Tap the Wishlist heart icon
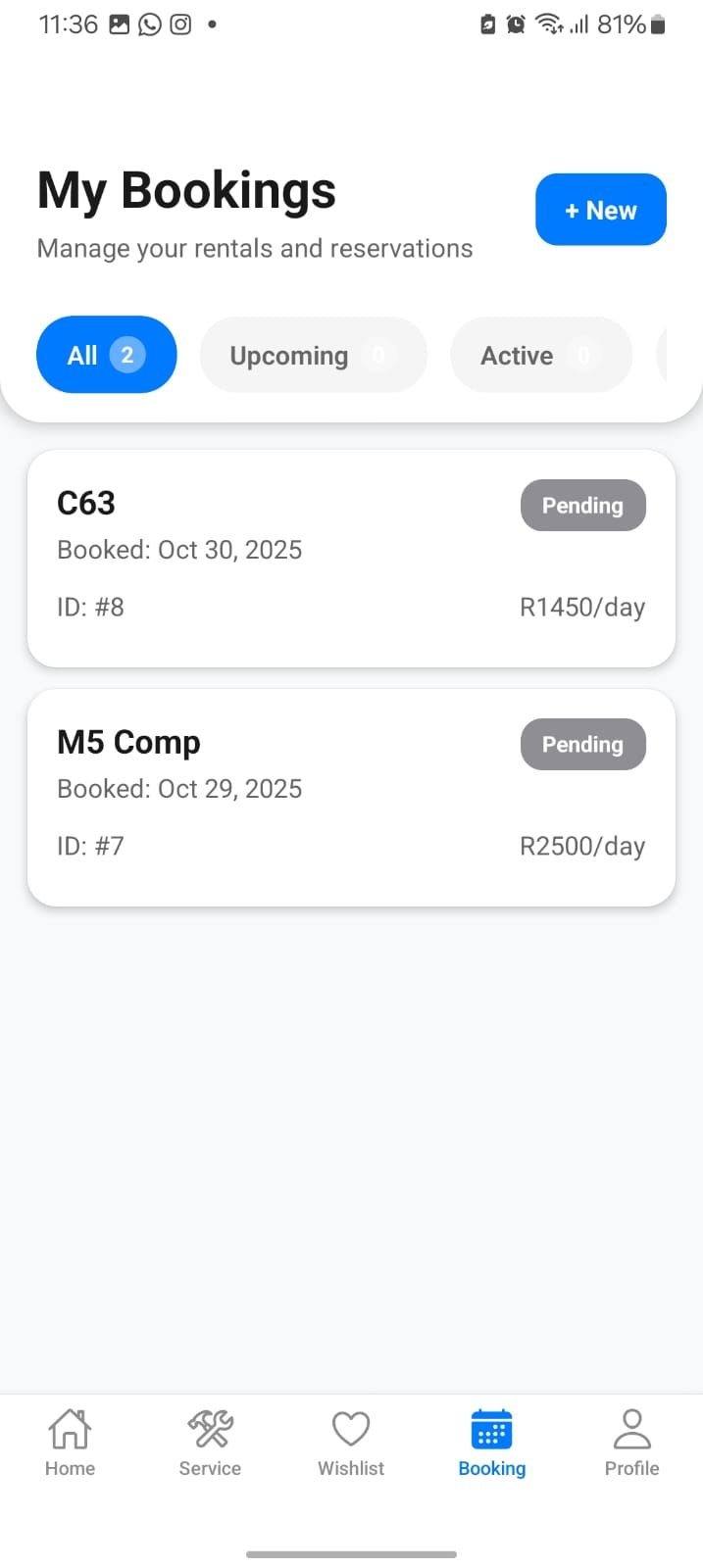This screenshot has width=703, height=1568. pos(351,1429)
